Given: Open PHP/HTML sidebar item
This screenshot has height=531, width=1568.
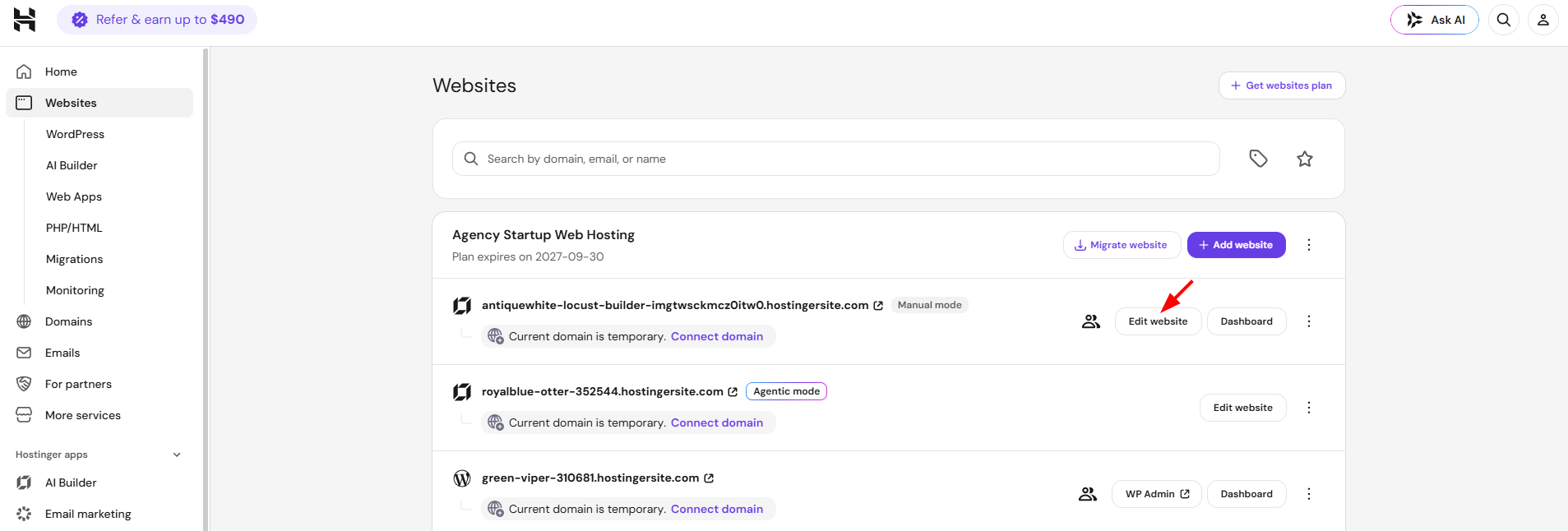Looking at the screenshot, I should click(x=74, y=228).
